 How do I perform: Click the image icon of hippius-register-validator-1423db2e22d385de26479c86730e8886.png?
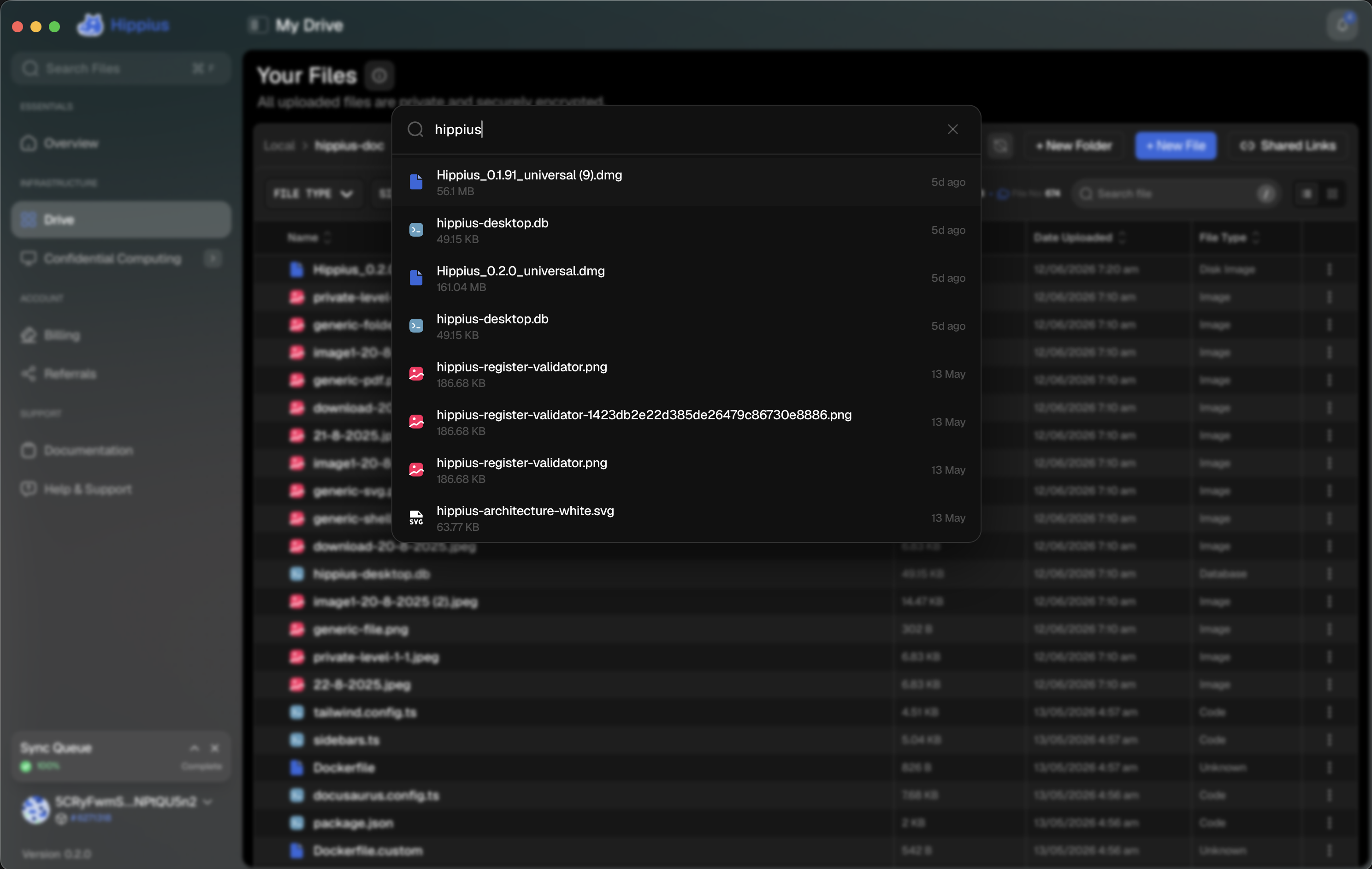[416, 422]
